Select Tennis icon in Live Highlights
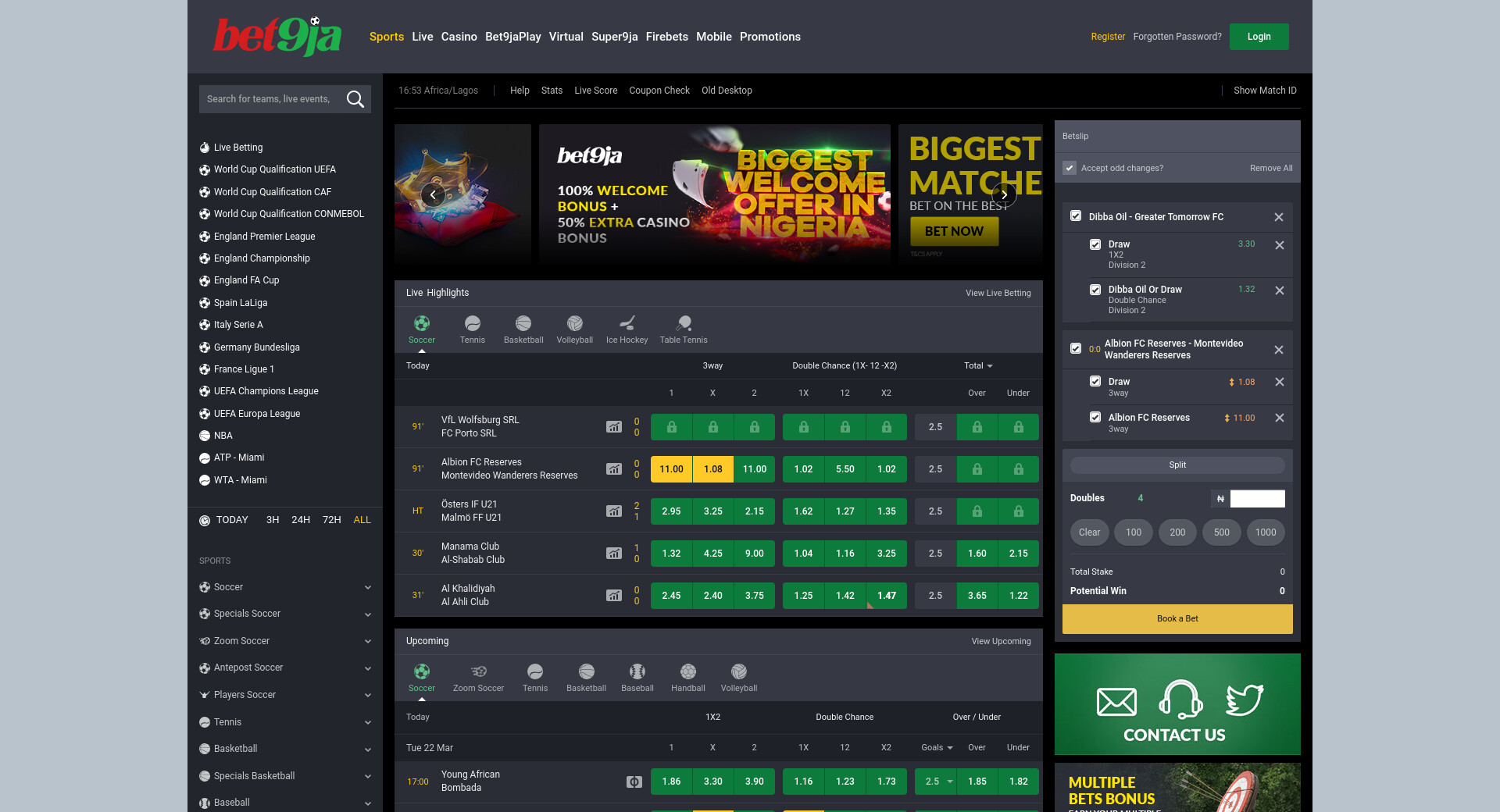This screenshot has width=1500, height=812. tap(473, 323)
